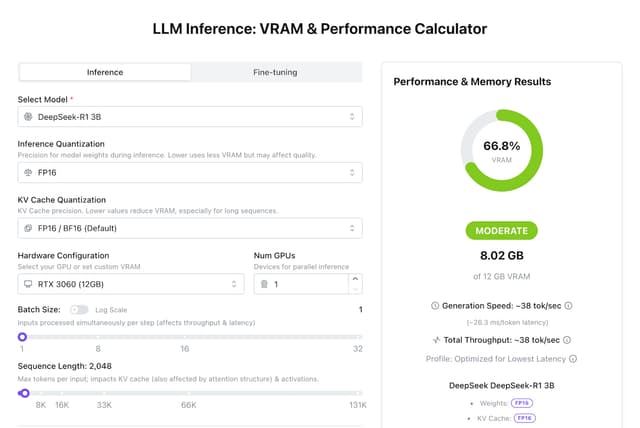The image size is (640, 428).
Task: Select the Inference tab
Action: tap(105, 72)
